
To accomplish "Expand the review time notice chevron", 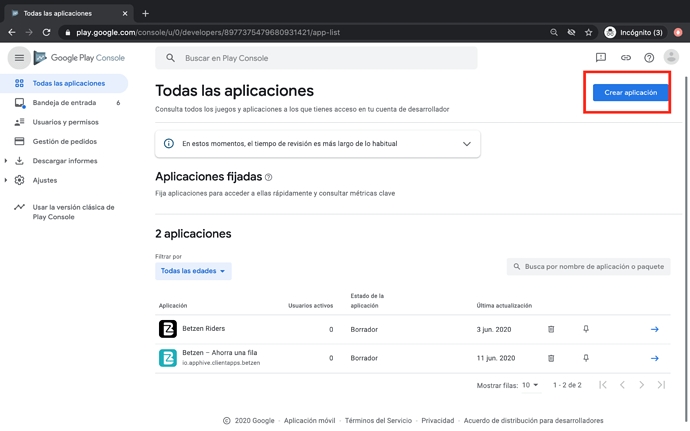I will click(x=466, y=144).
